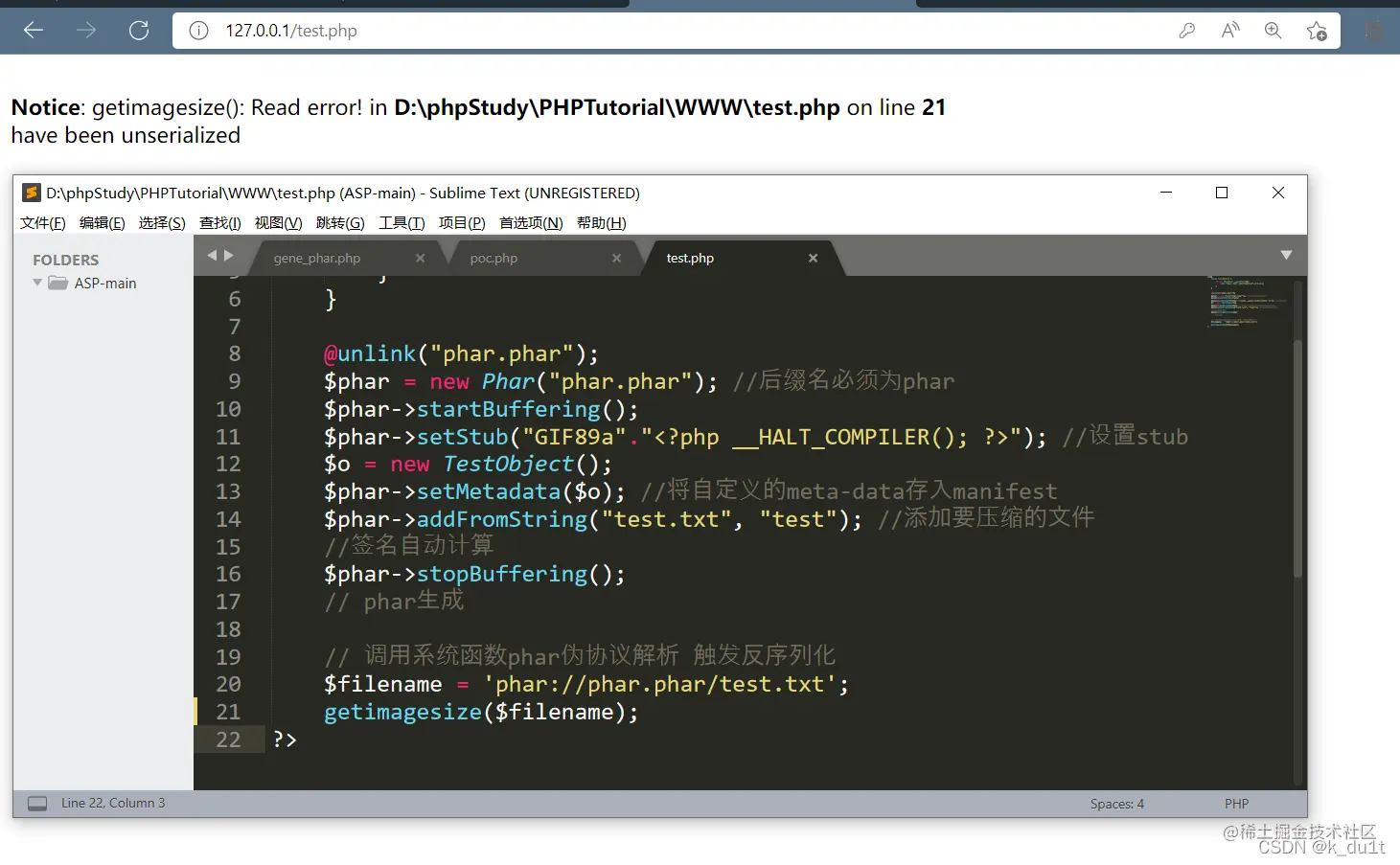Viewport: 1400px width, 865px height.
Task: Go to next tab with right arrow
Action: pyautogui.click(x=228, y=255)
